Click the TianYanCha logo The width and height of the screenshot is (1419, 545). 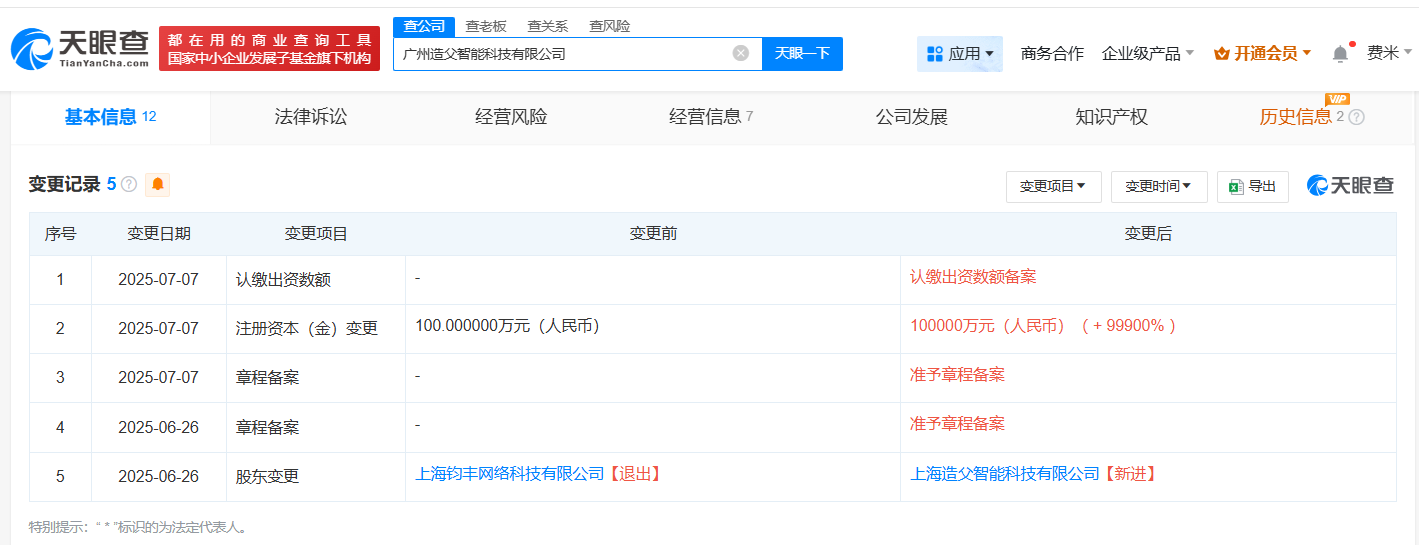coord(80,47)
